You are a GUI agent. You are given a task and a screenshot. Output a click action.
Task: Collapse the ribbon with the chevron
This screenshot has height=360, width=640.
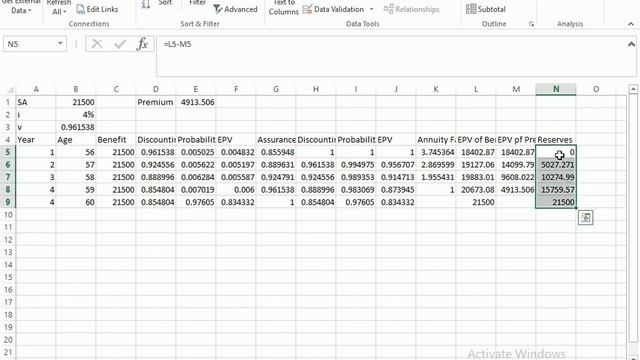point(631,24)
